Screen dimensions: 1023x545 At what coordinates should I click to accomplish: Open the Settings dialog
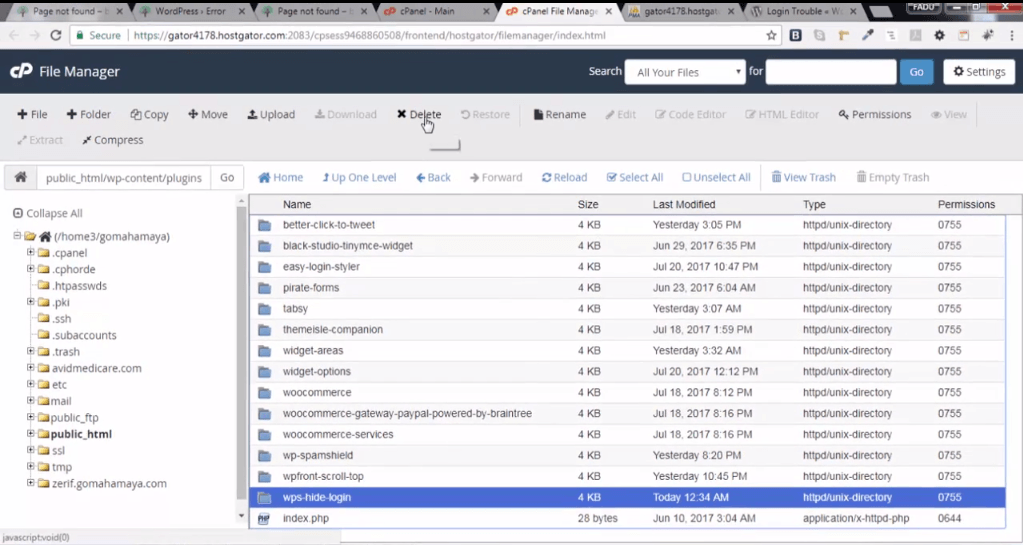[979, 72]
